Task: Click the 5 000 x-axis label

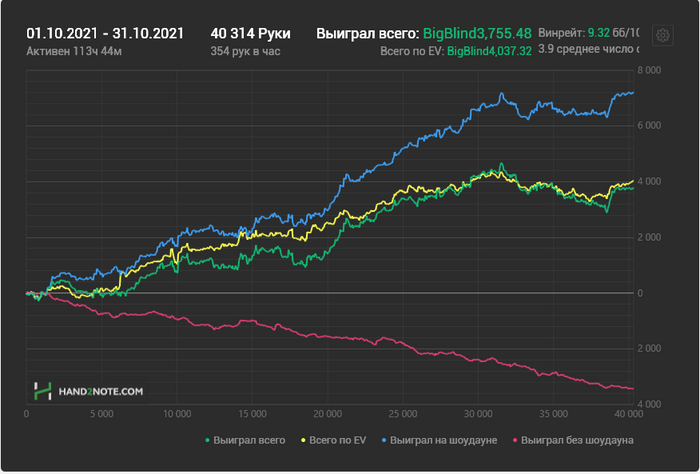Action: 102,414
